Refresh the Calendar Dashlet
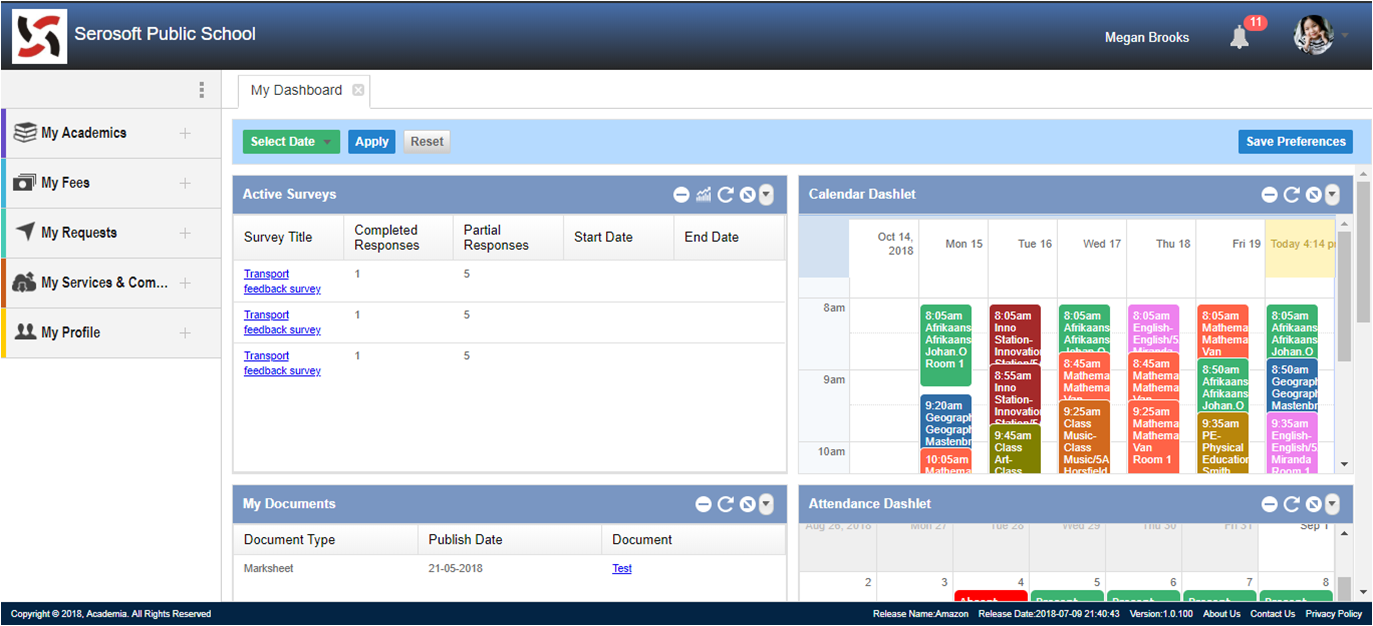Screen dimensions: 1373x626 pyautogui.click(x=1292, y=195)
